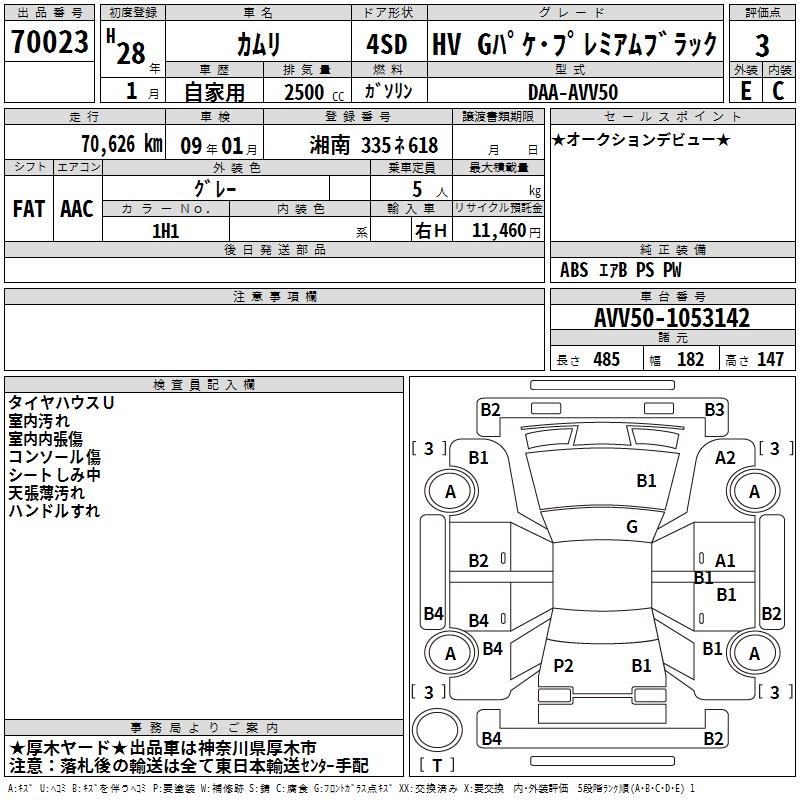Click the A1 door mark on the diagram

click(725, 561)
